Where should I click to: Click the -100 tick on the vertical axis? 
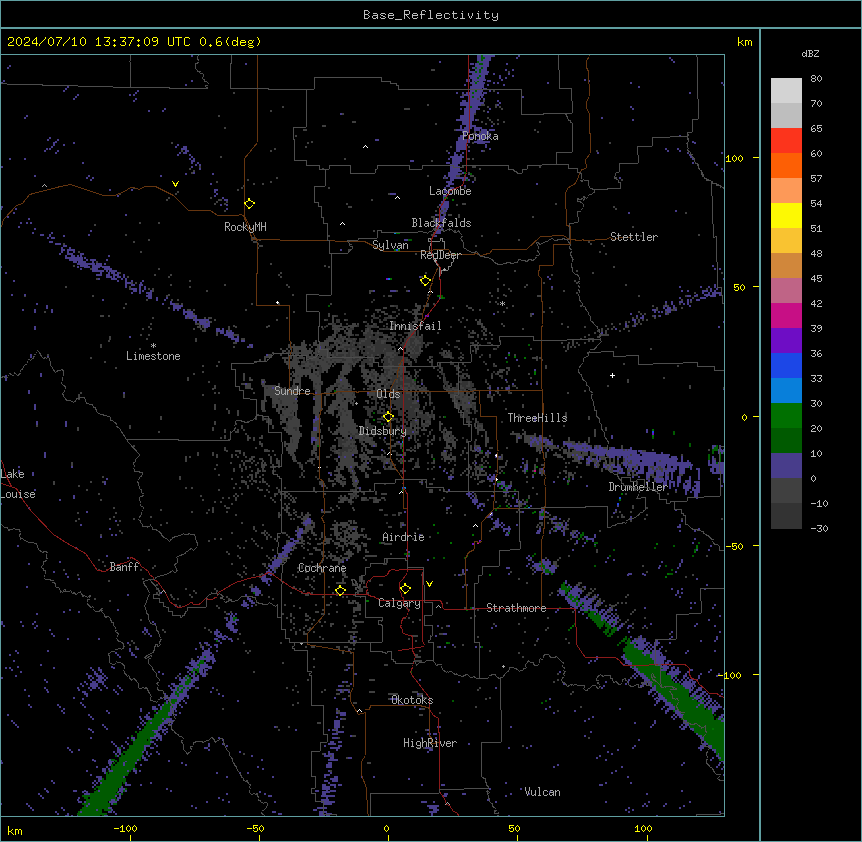click(x=731, y=675)
